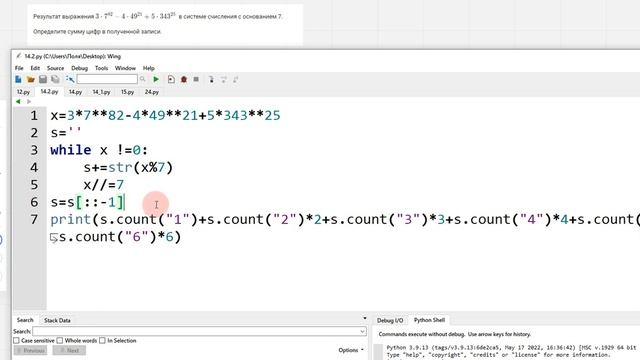Screen dimensions: 640x360
Task: Select the Python Shell panel tab
Action: (429, 320)
